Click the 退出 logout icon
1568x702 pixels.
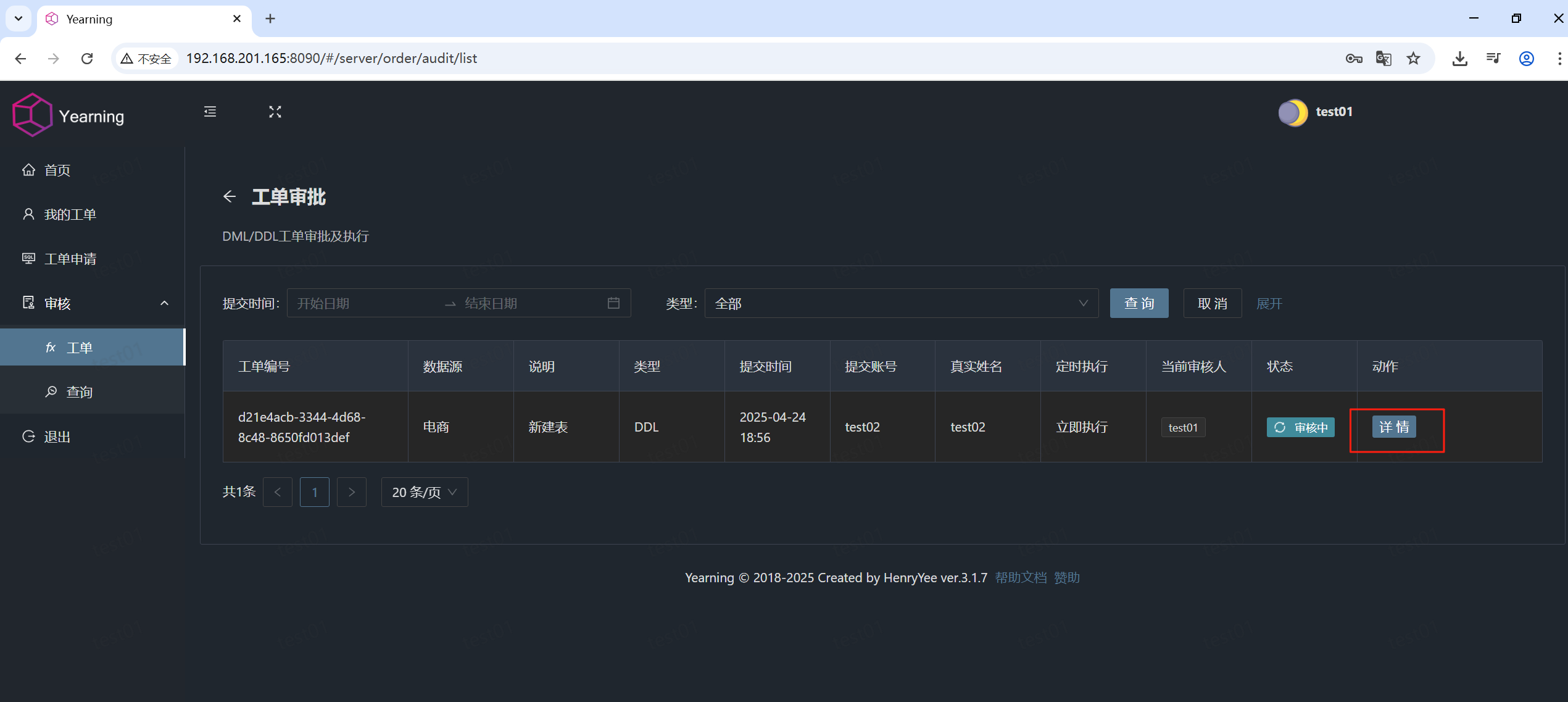click(28, 437)
